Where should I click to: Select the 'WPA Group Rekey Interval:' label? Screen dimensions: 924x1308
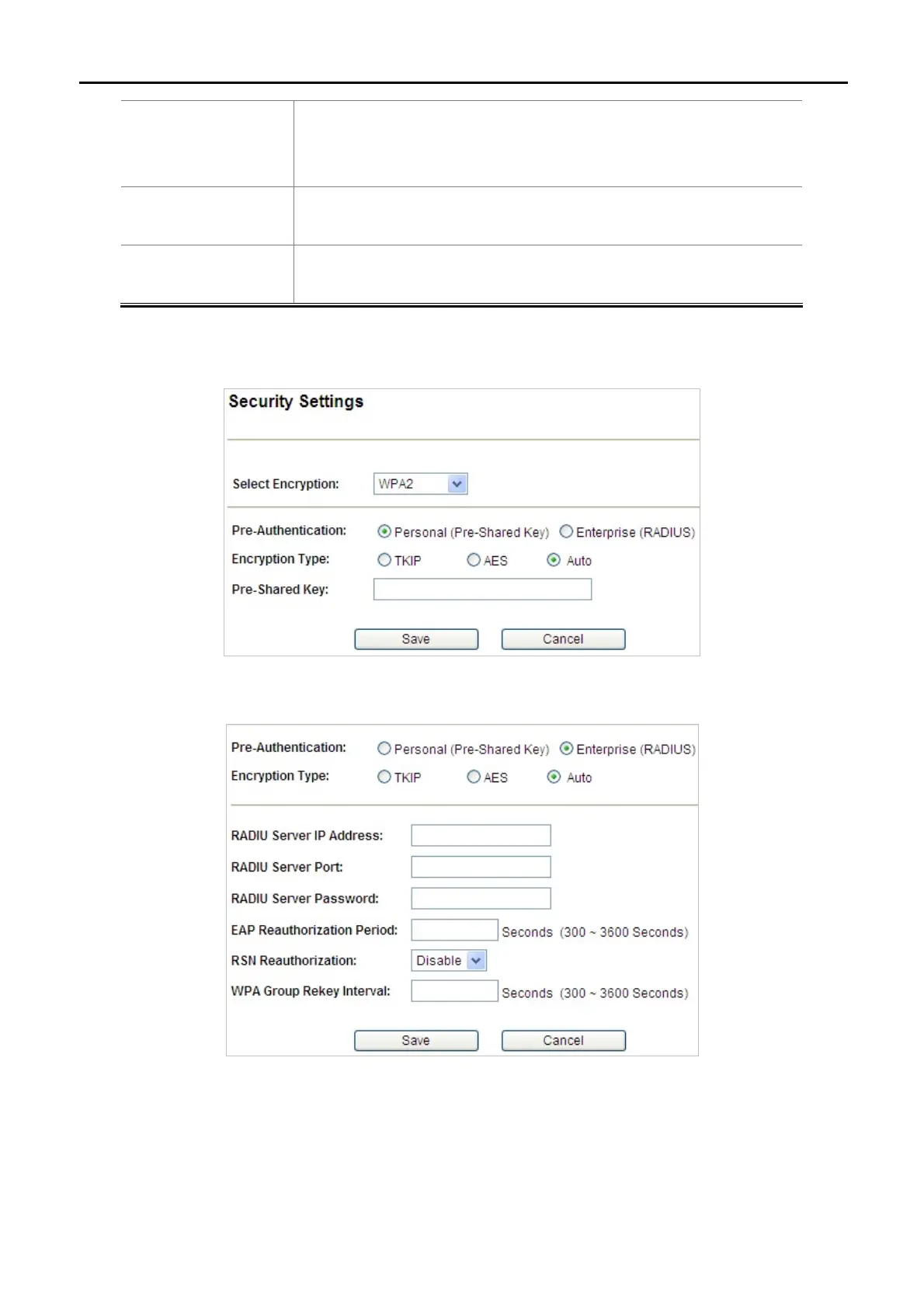[311, 991]
